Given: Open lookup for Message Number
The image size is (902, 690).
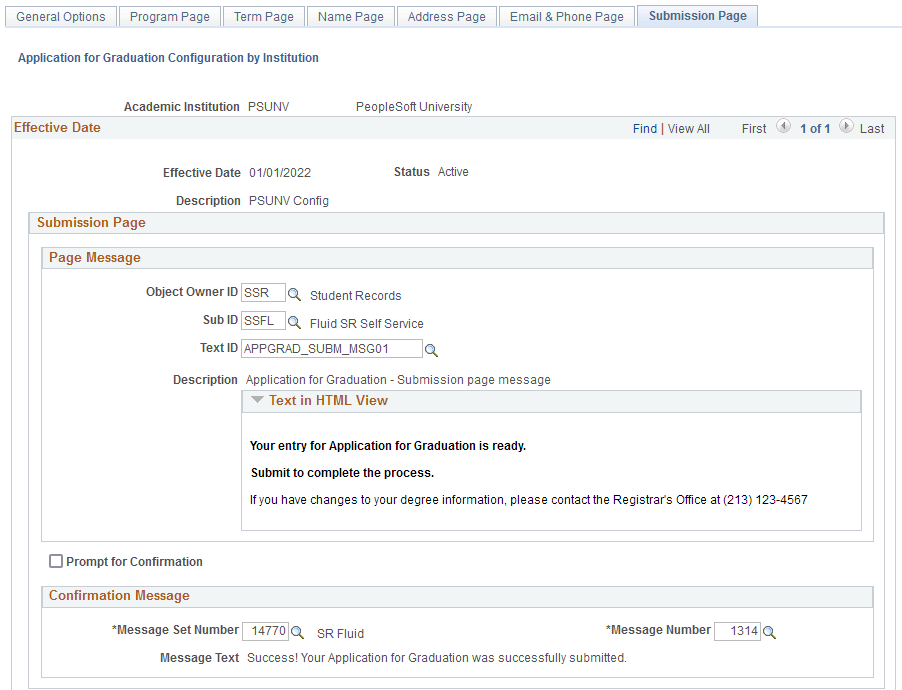Looking at the screenshot, I should tap(769, 632).
